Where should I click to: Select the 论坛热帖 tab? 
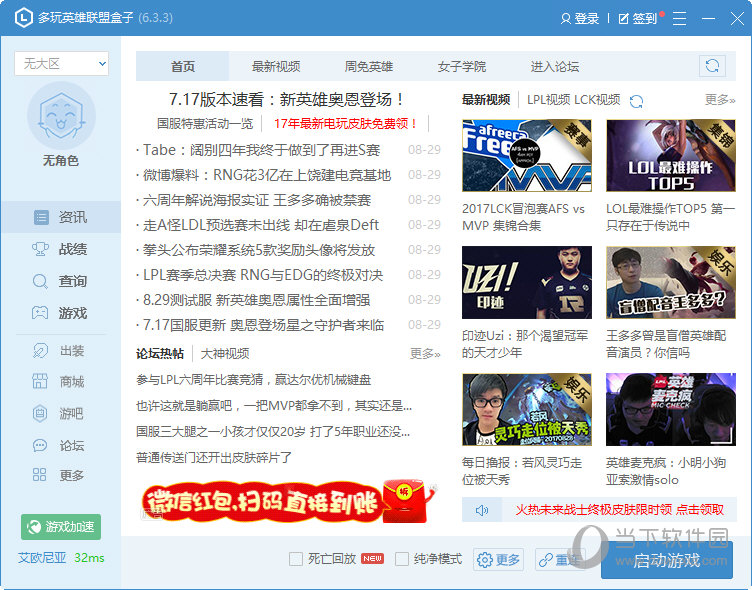(160, 354)
